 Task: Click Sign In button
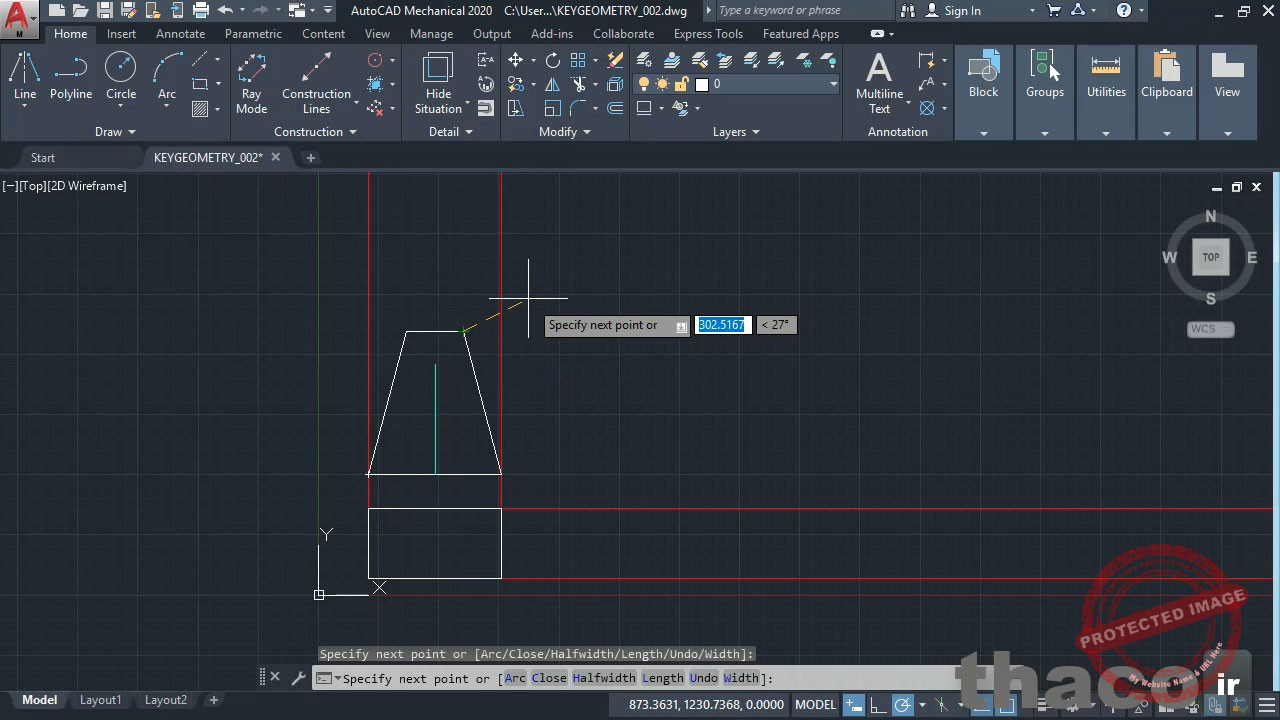[x=953, y=11]
